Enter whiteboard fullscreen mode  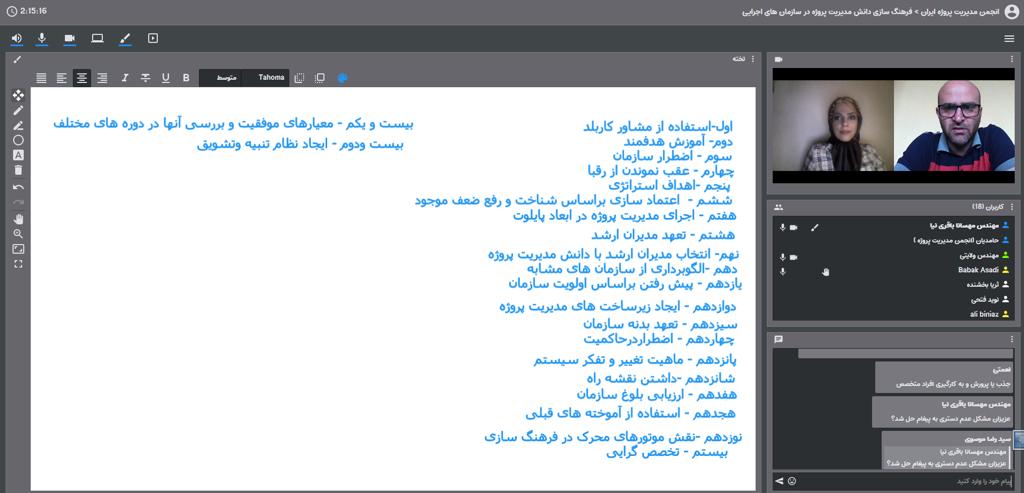point(18,264)
